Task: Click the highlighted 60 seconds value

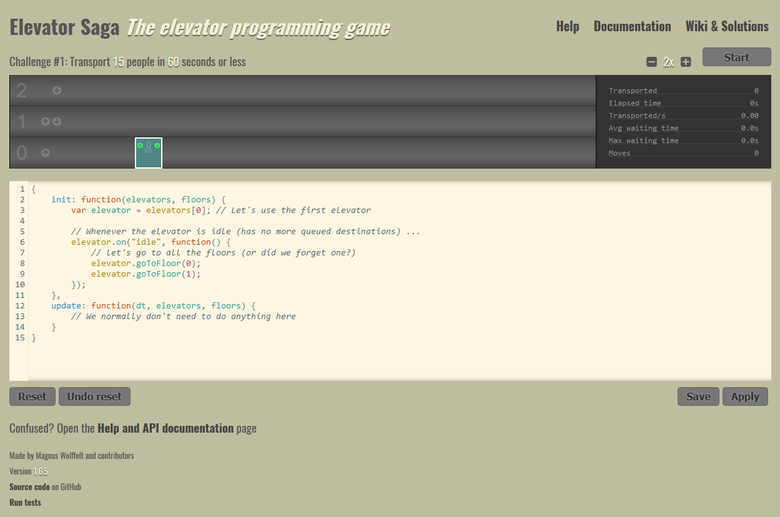Action: pyautogui.click(x=173, y=62)
